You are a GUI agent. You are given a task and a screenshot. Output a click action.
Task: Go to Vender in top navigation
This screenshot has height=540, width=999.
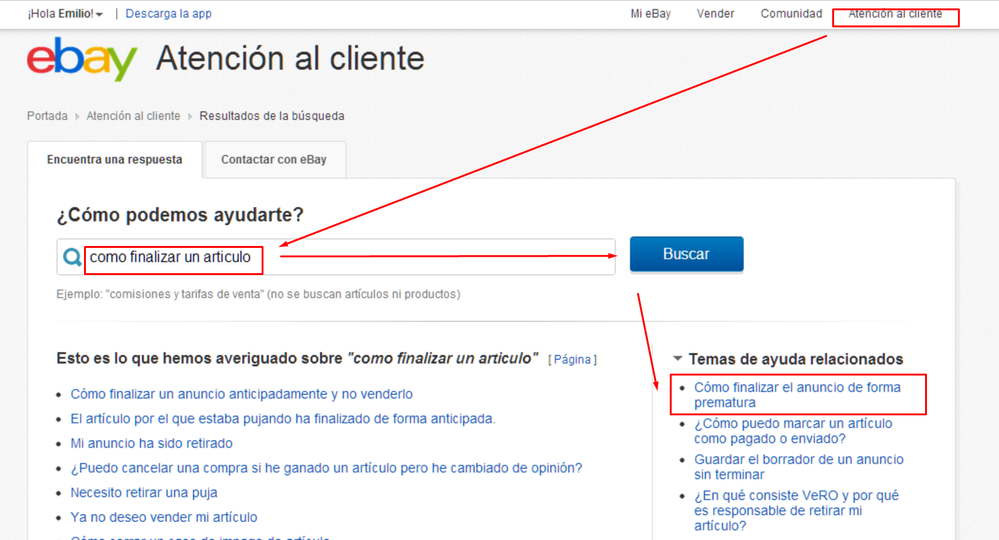[715, 13]
